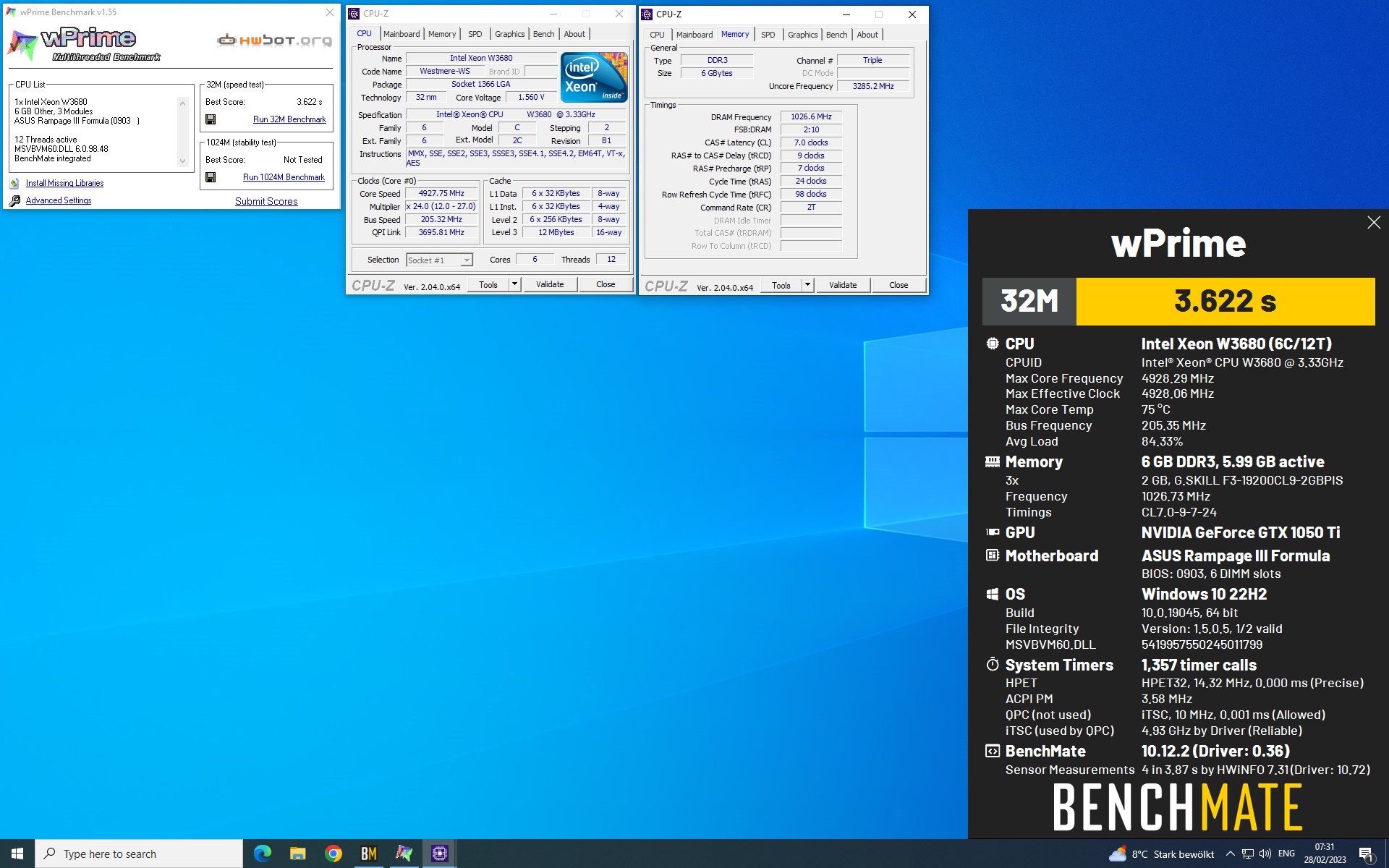Click Run 1024M Benchmark link
This screenshot has height=868, width=1389.
point(284,177)
